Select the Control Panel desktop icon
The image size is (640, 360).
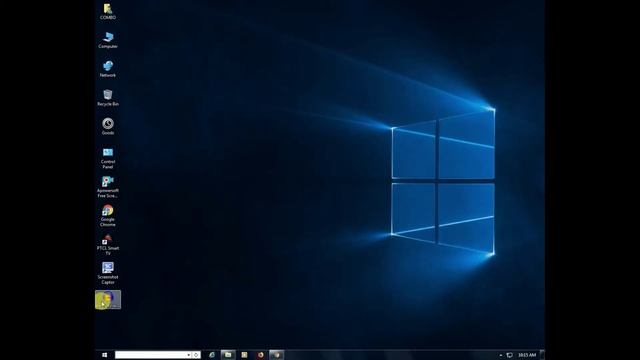click(108, 158)
